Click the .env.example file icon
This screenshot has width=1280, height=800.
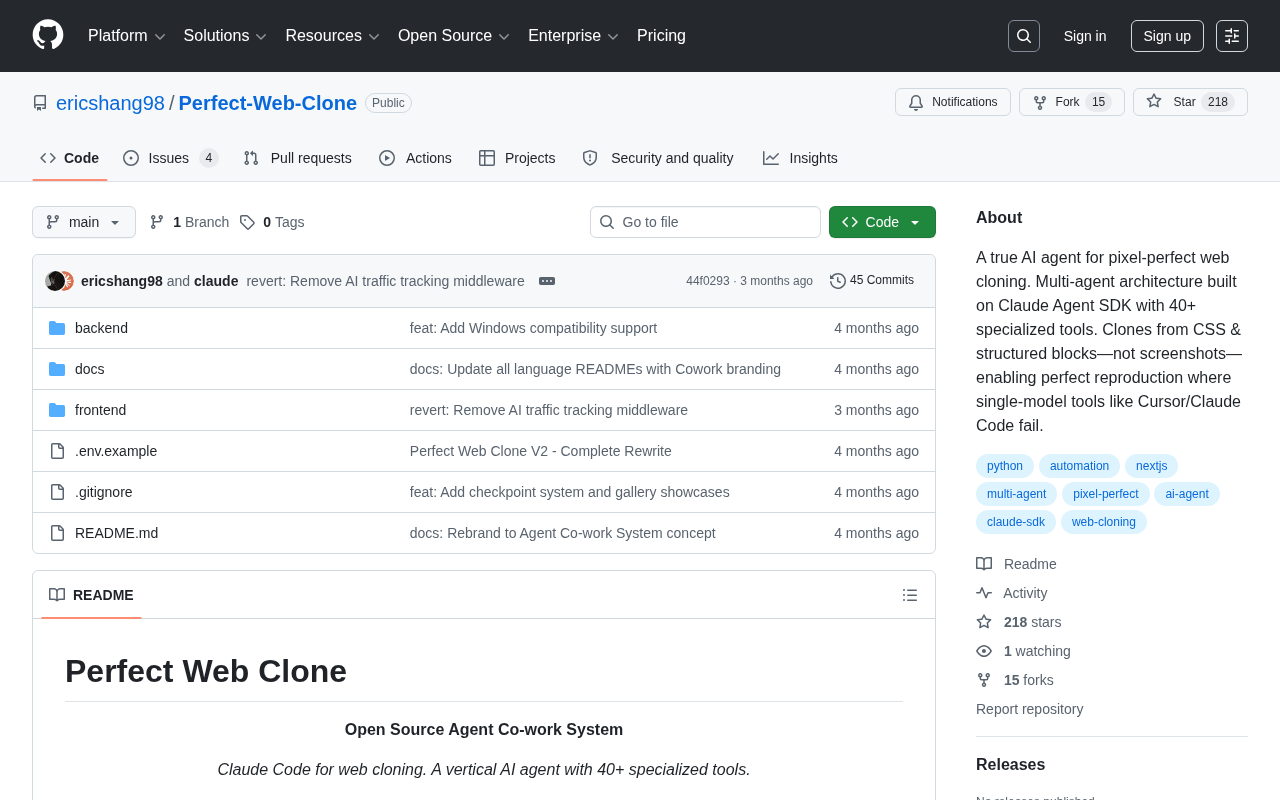click(x=57, y=451)
